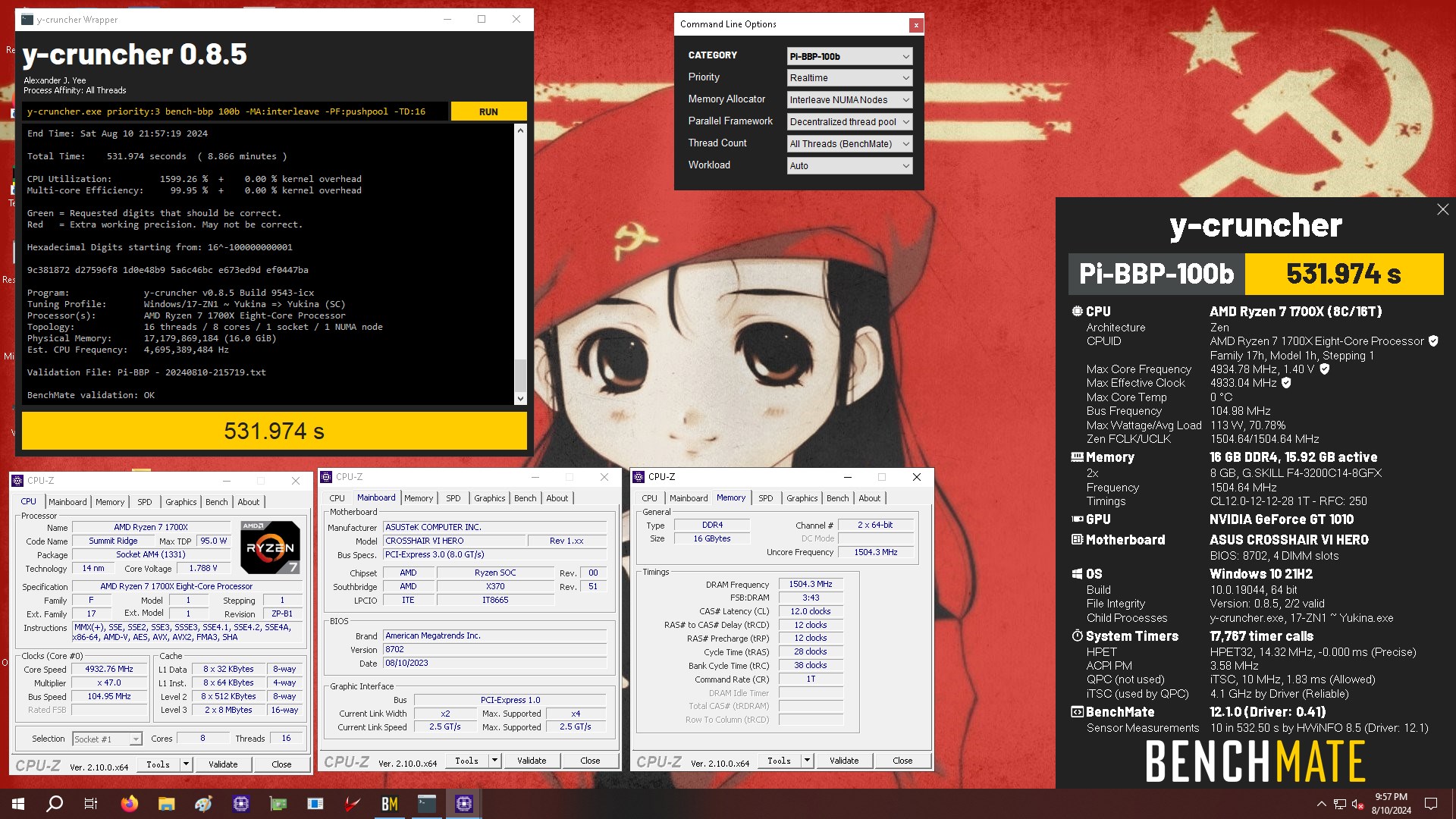Click the Motherboard icon in BenchMate panel
The height and width of the screenshot is (819, 1456).
[x=1077, y=540]
